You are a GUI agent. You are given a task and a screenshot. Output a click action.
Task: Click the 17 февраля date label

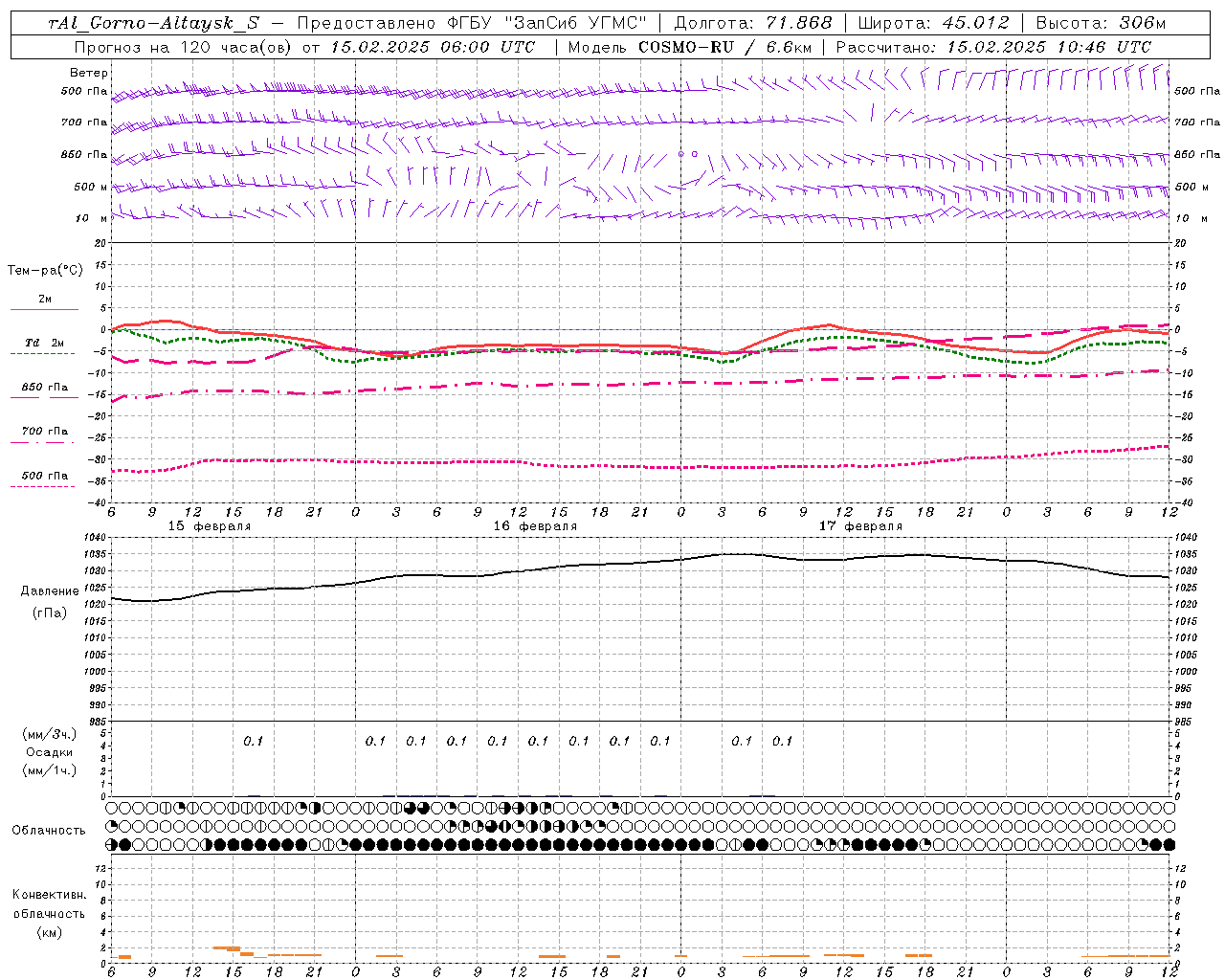pyautogui.click(x=860, y=526)
